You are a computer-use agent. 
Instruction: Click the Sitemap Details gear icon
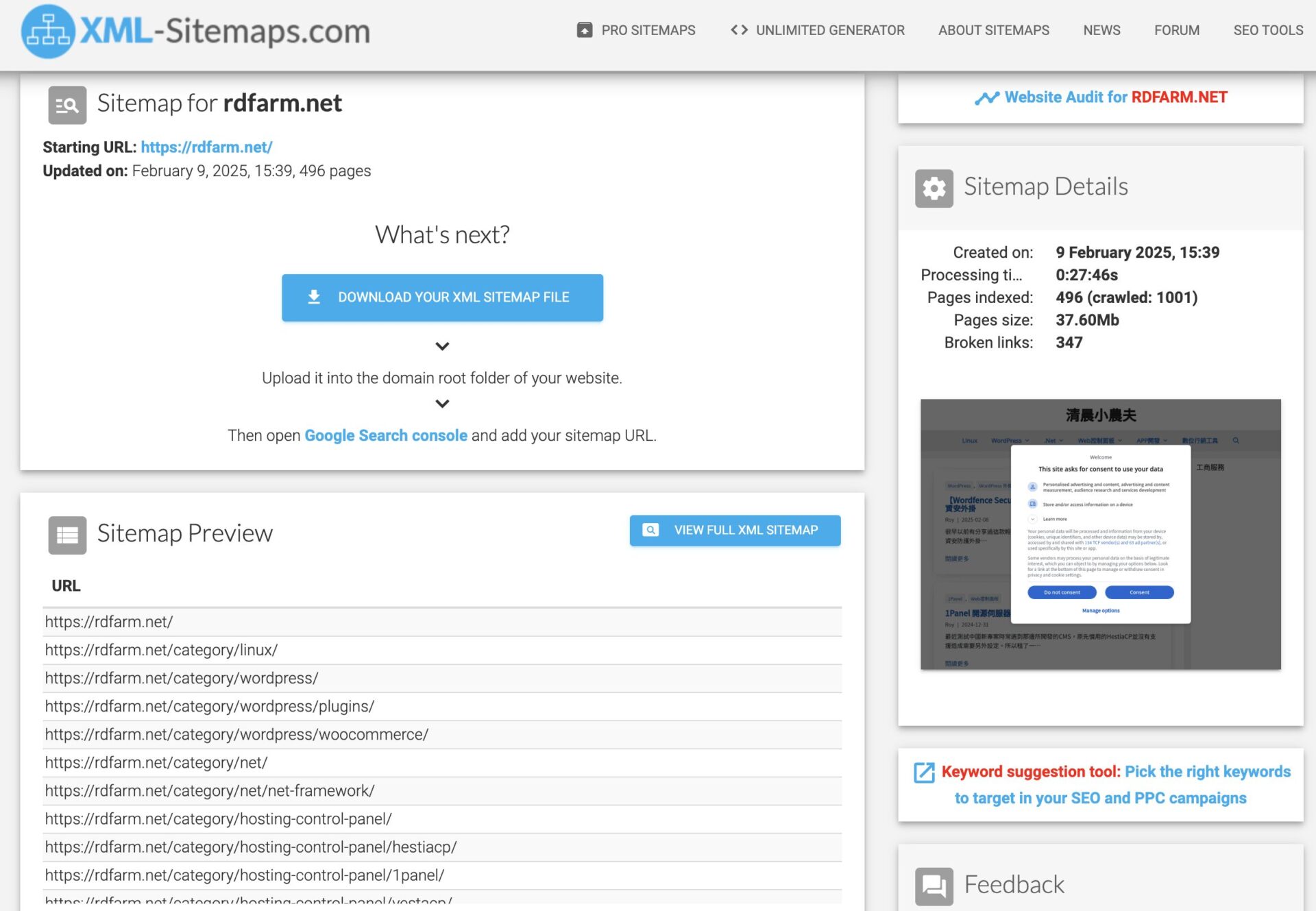point(934,188)
